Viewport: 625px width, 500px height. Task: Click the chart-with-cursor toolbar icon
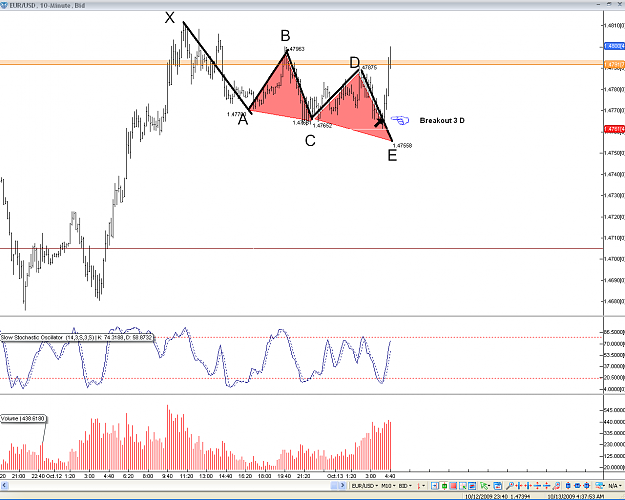pyautogui.click(x=462, y=486)
